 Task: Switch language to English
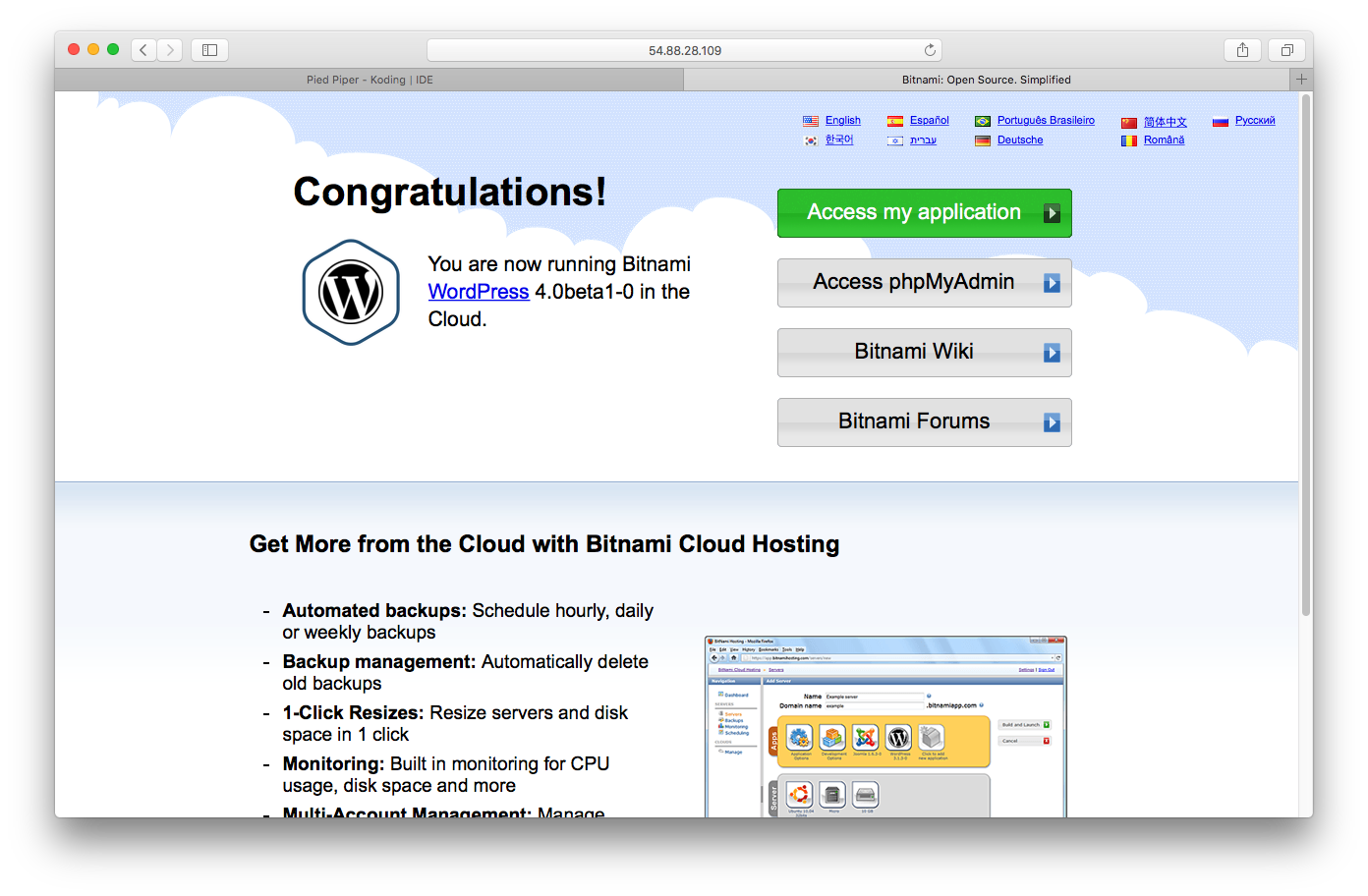[843, 121]
